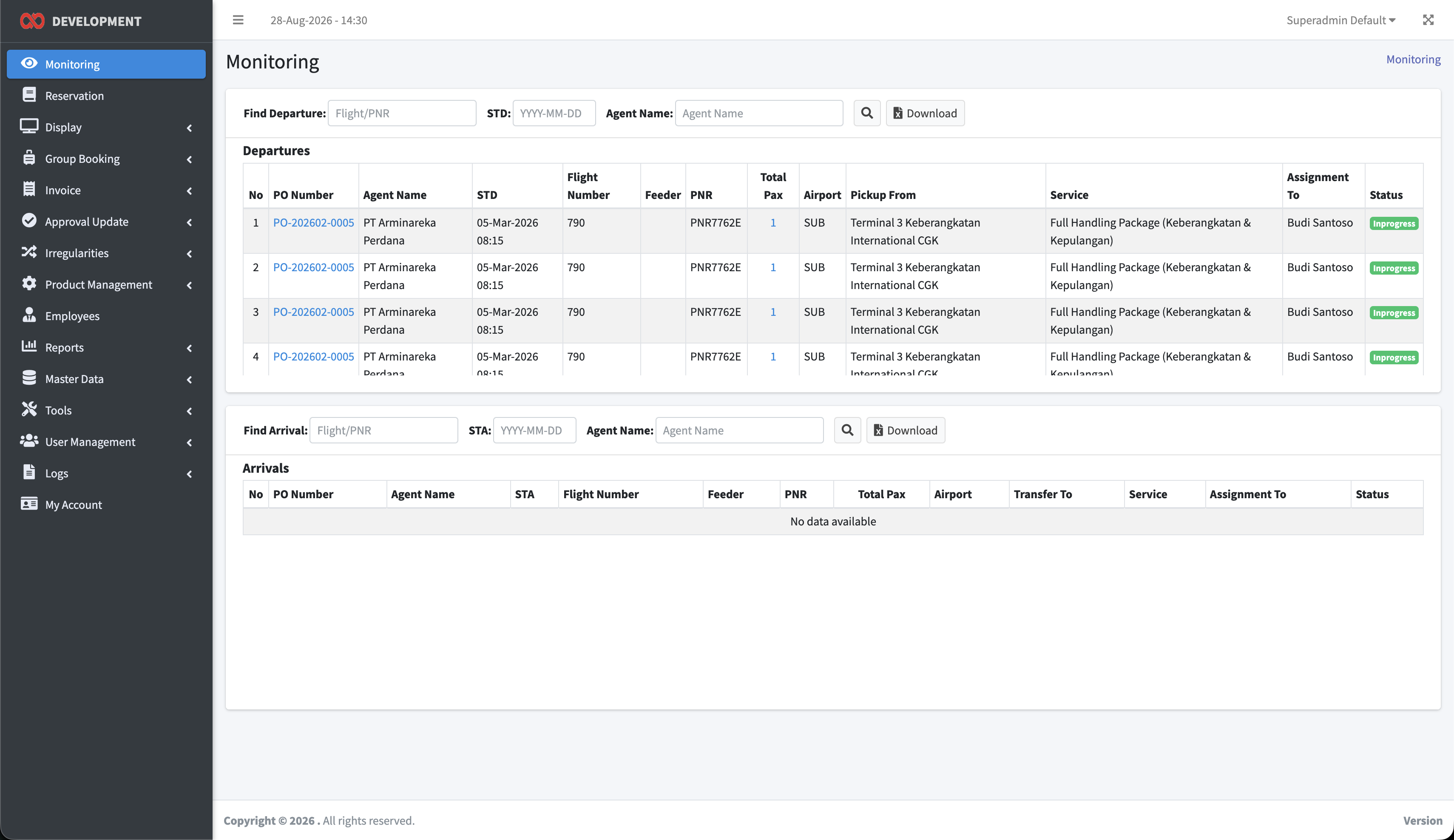Image resolution: width=1454 pixels, height=840 pixels.
Task: Click the Approval Update checkmark icon
Action: click(x=29, y=220)
